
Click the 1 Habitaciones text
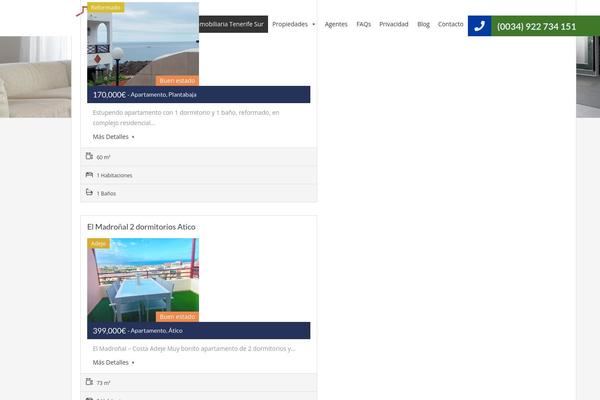(x=114, y=175)
